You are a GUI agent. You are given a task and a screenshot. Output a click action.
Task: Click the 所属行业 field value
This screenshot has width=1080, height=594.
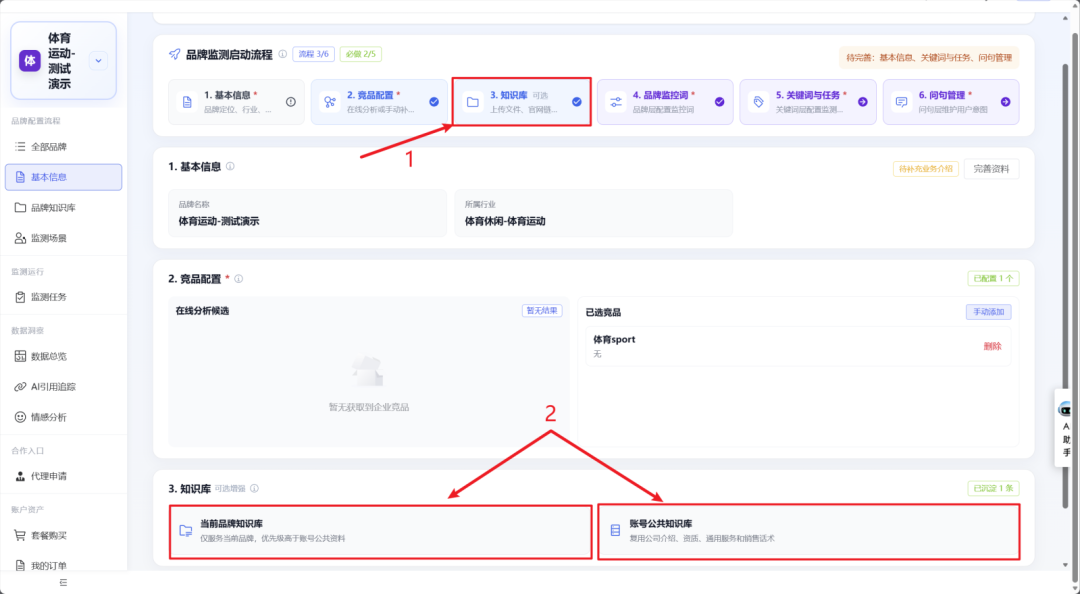tap(505, 221)
